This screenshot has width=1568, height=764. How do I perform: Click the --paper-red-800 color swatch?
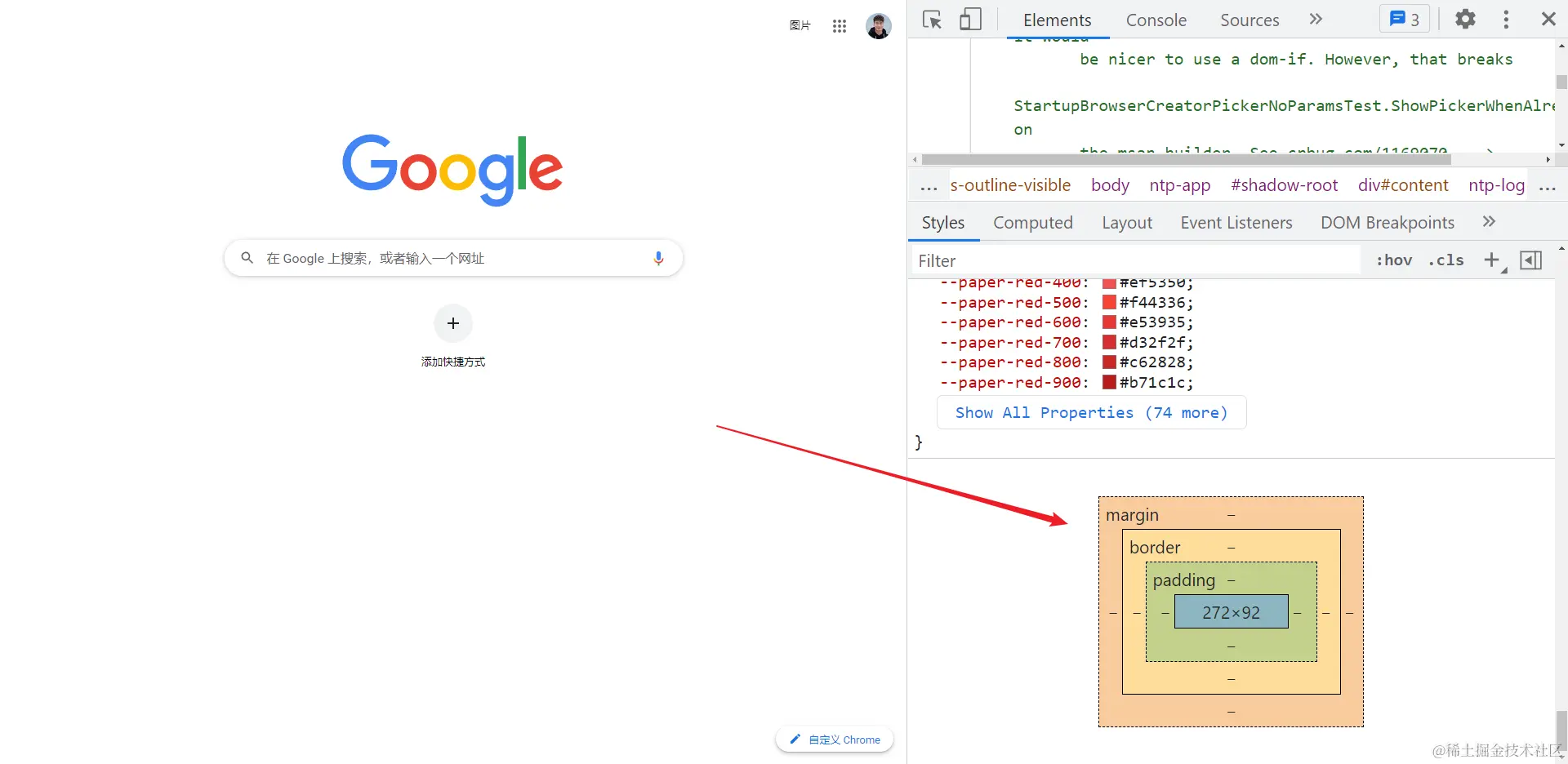(x=1109, y=362)
